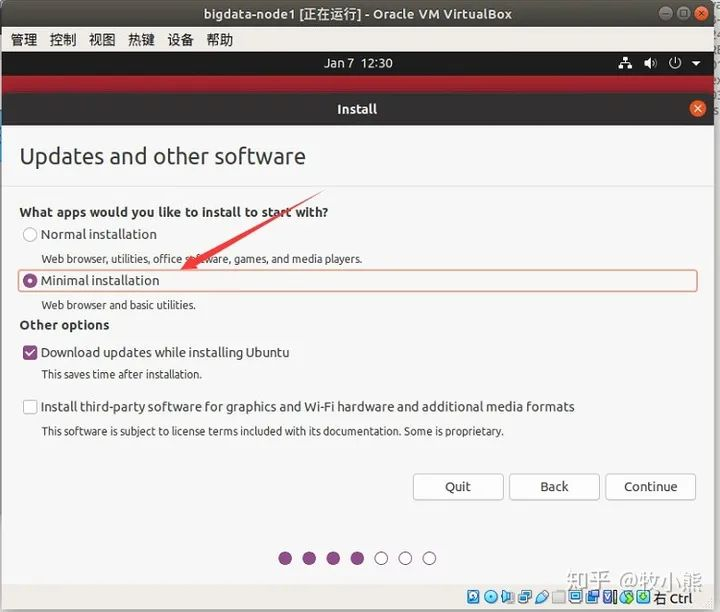Enable Install third-party software checkbox
This screenshot has width=720, height=612.
click(x=30, y=407)
